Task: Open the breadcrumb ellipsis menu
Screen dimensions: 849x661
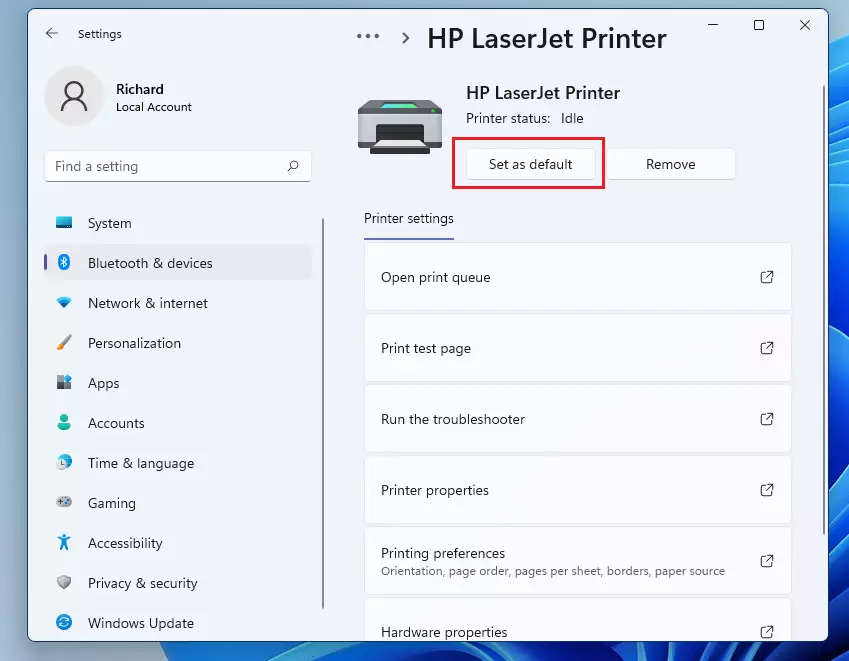Action: point(368,37)
